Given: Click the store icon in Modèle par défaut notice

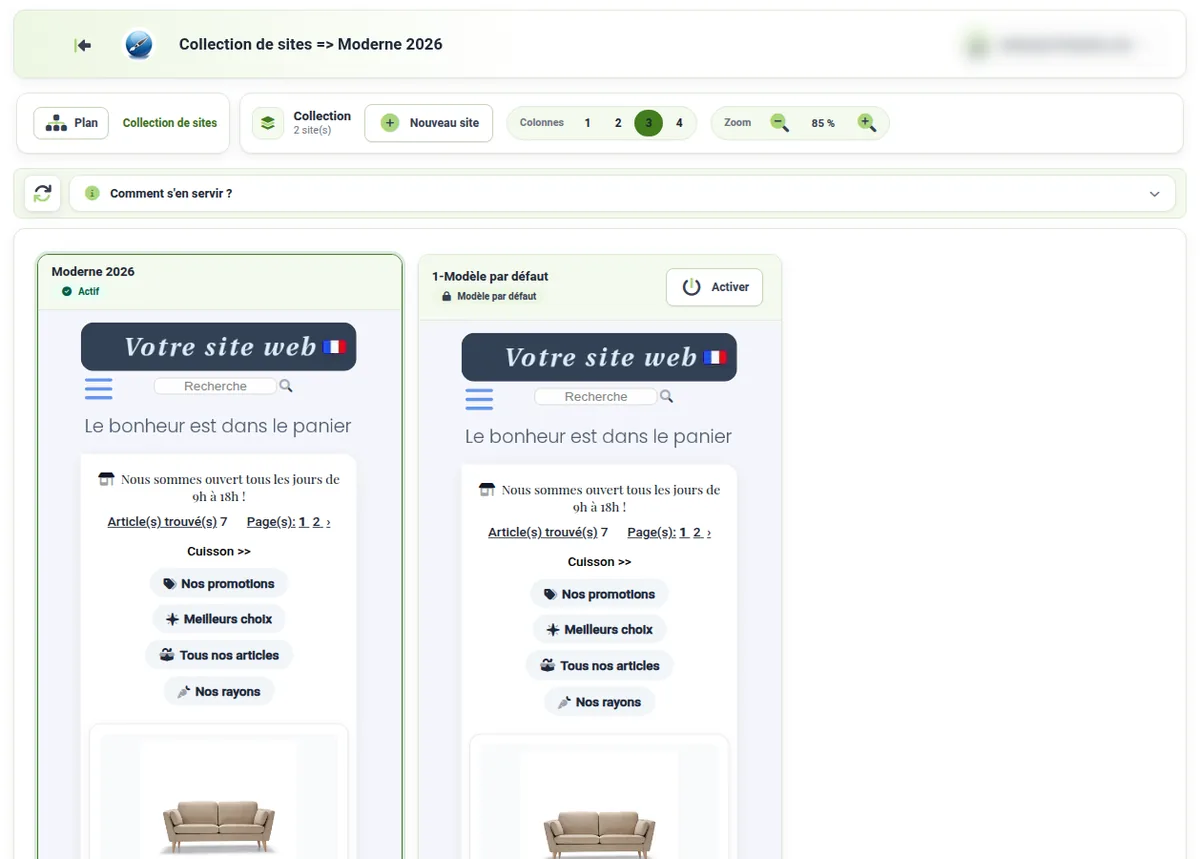Looking at the screenshot, I should pos(487,490).
